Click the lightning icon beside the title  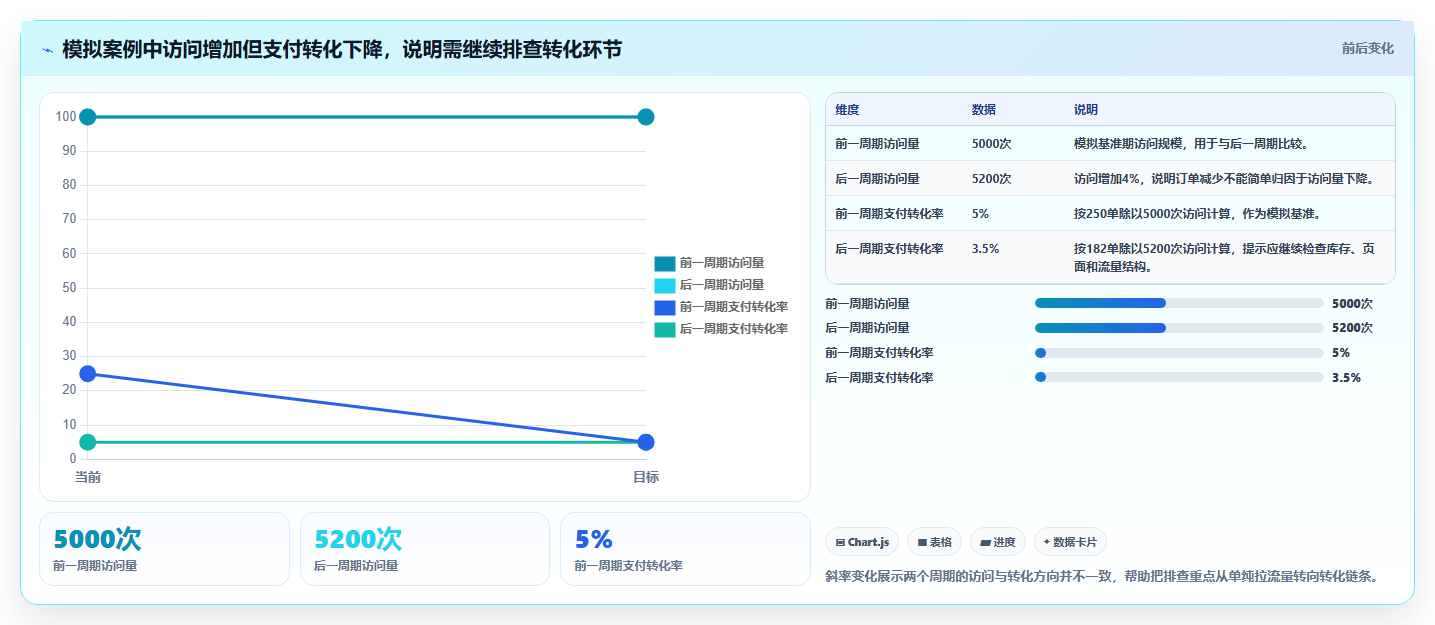coord(47,49)
